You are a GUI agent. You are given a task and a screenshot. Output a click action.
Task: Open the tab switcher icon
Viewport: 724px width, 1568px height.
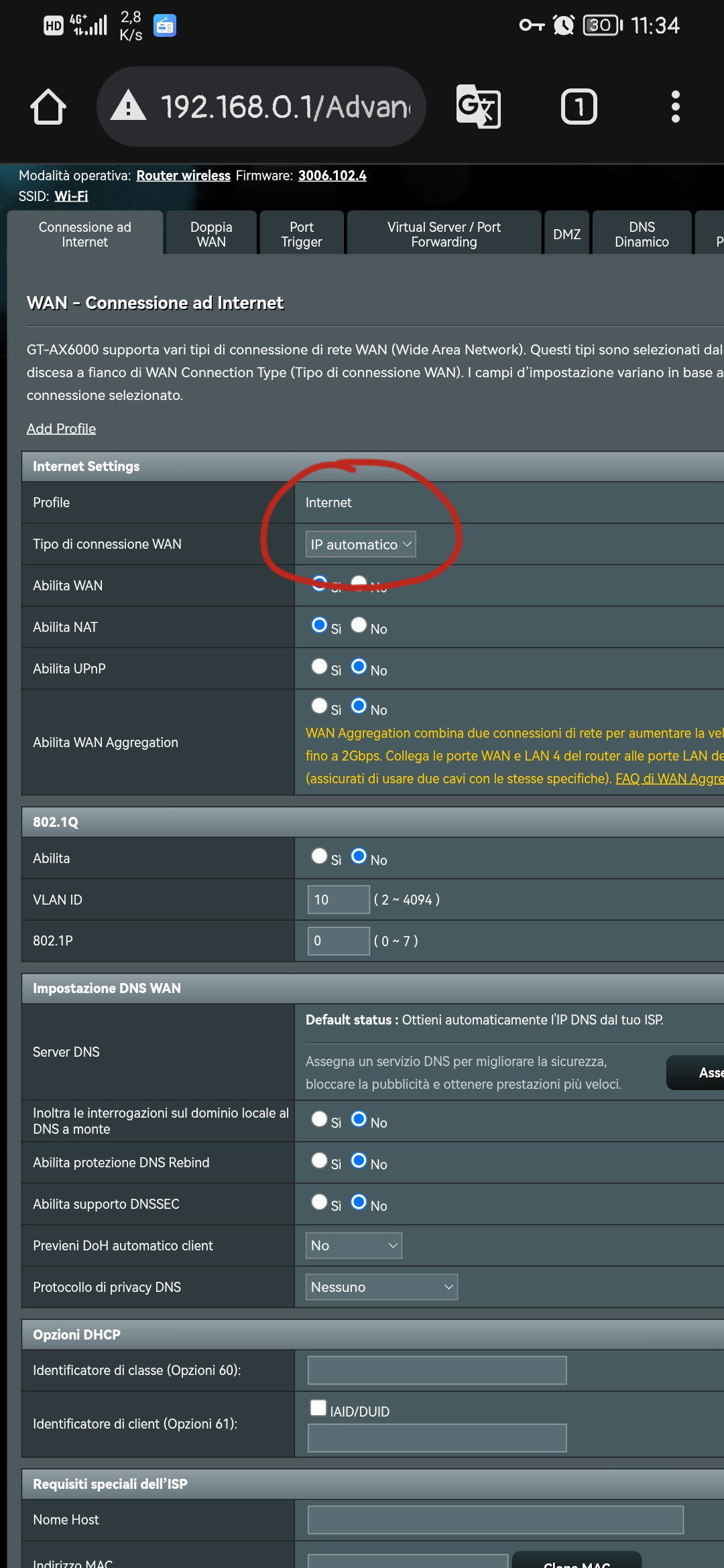[x=579, y=107]
